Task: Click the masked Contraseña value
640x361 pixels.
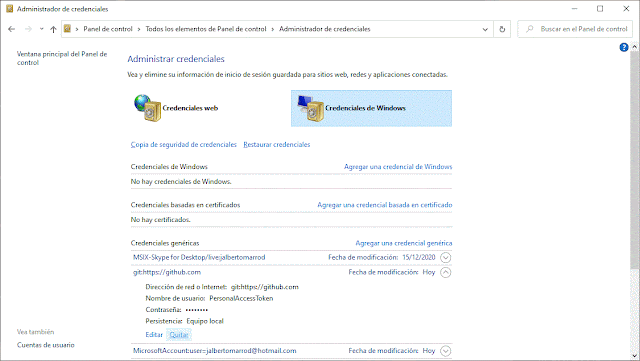Action: (x=197, y=310)
